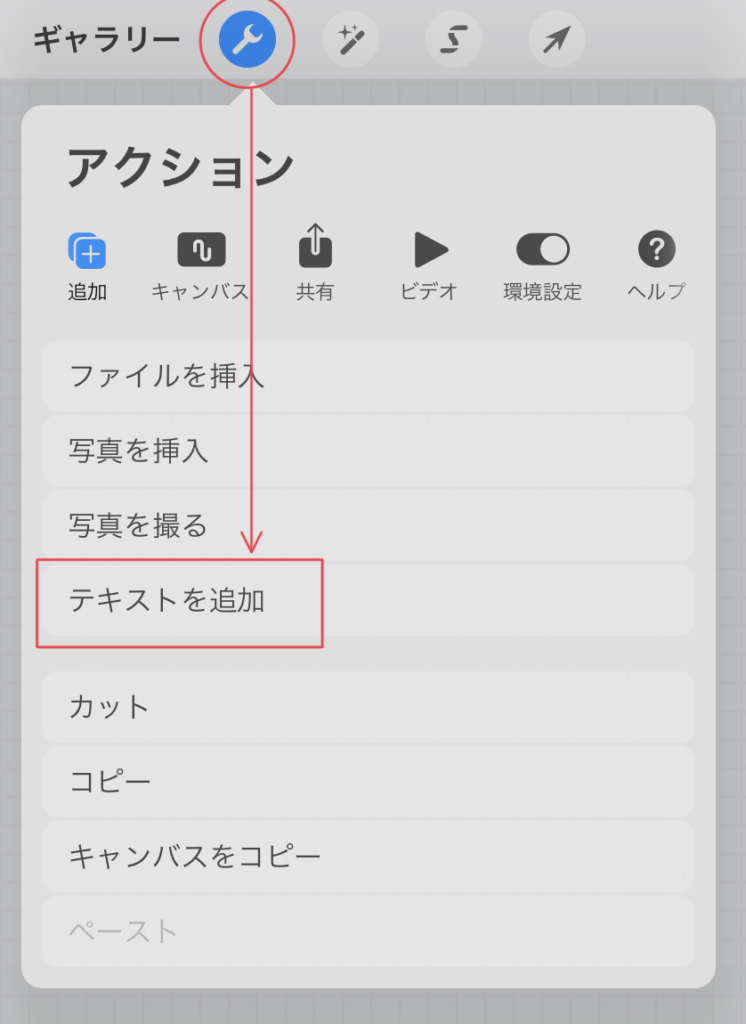746x1024 pixels.
Task: Select the Selection S-shaped tool
Action: (x=454, y=39)
